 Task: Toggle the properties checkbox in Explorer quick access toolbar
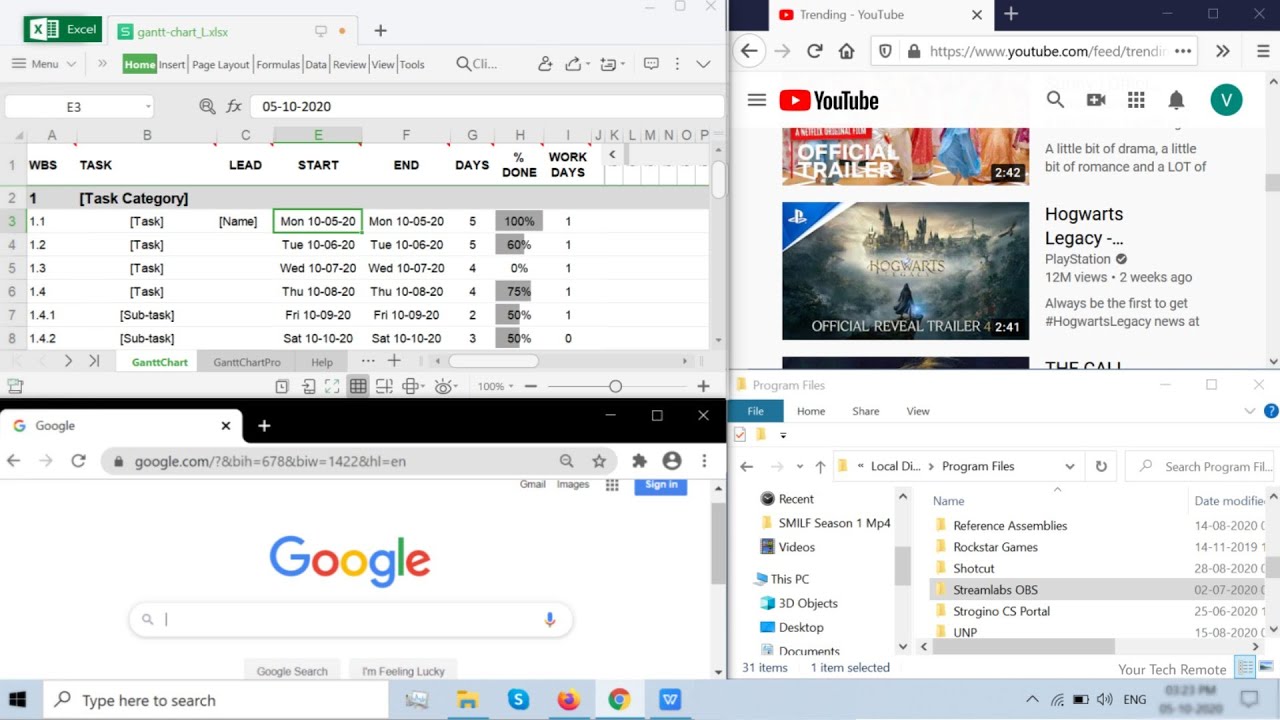pos(740,435)
